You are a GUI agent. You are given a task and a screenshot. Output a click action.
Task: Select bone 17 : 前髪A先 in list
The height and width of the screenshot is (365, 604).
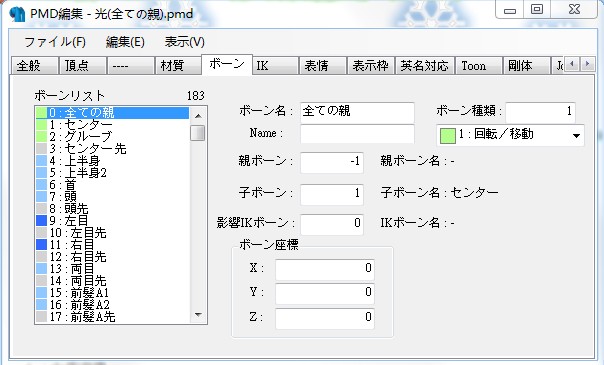click(x=112, y=316)
